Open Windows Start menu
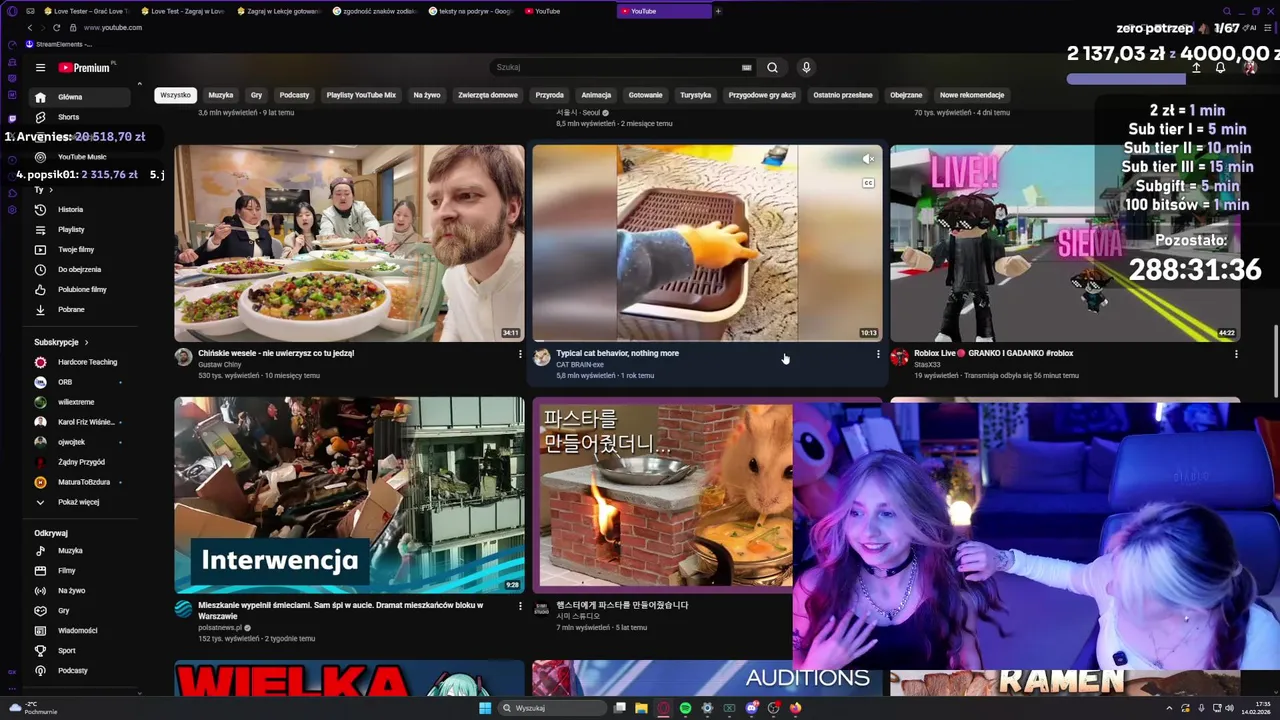1280x720 pixels. point(485,708)
